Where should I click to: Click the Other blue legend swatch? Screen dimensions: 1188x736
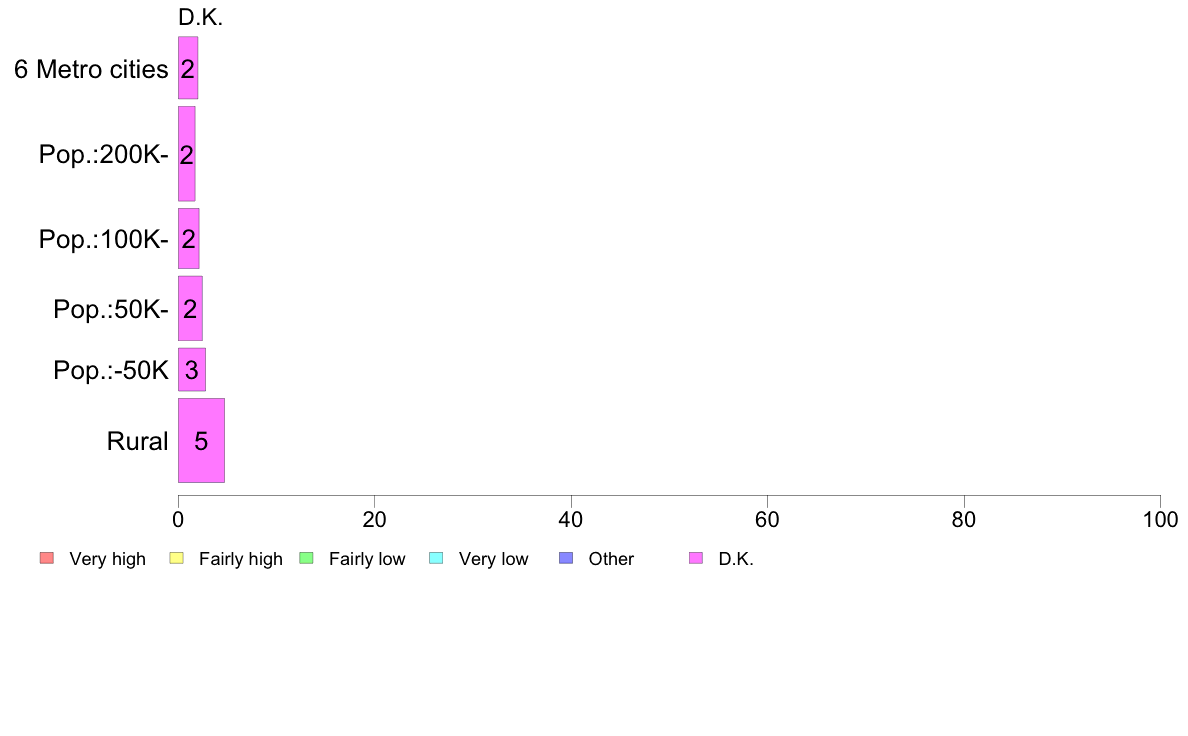tap(566, 559)
